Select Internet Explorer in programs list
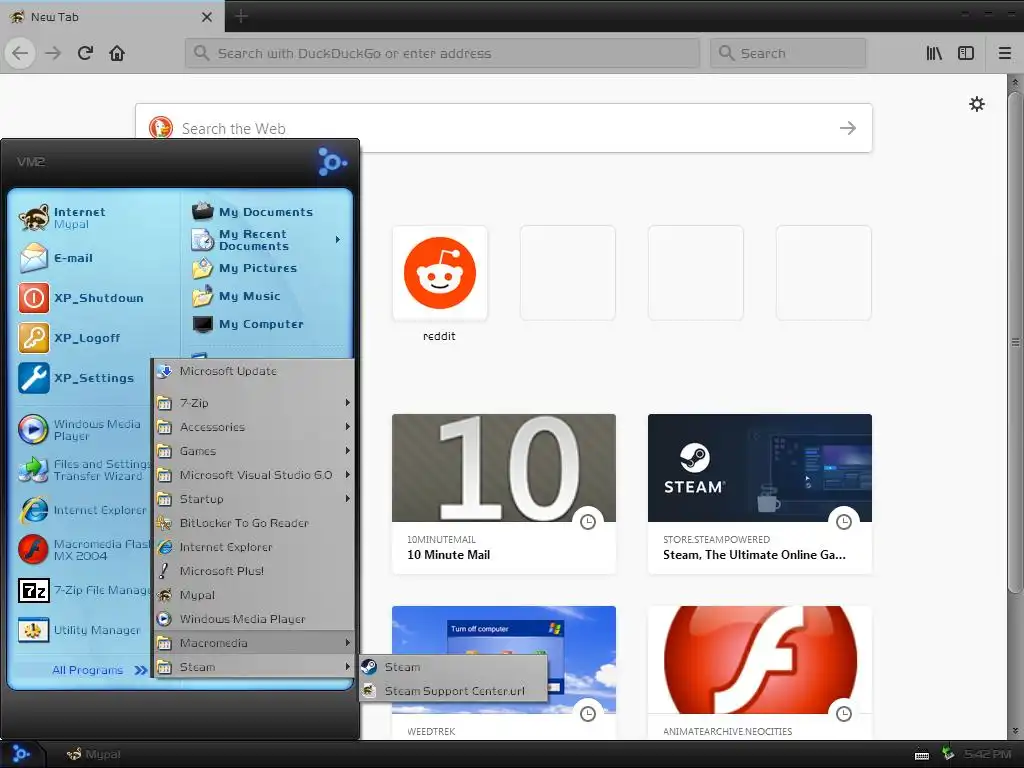The width and height of the screenshot is (1024, 768). [255, 547]
